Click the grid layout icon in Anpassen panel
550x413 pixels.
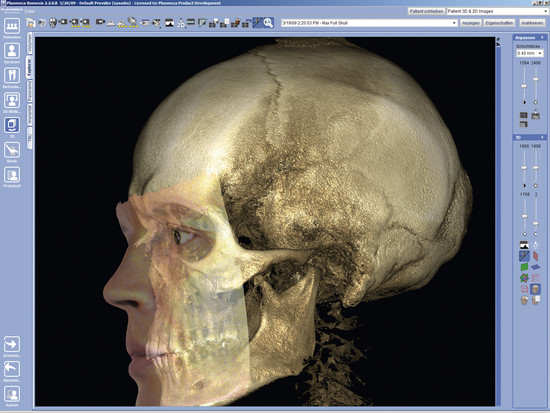524,115
